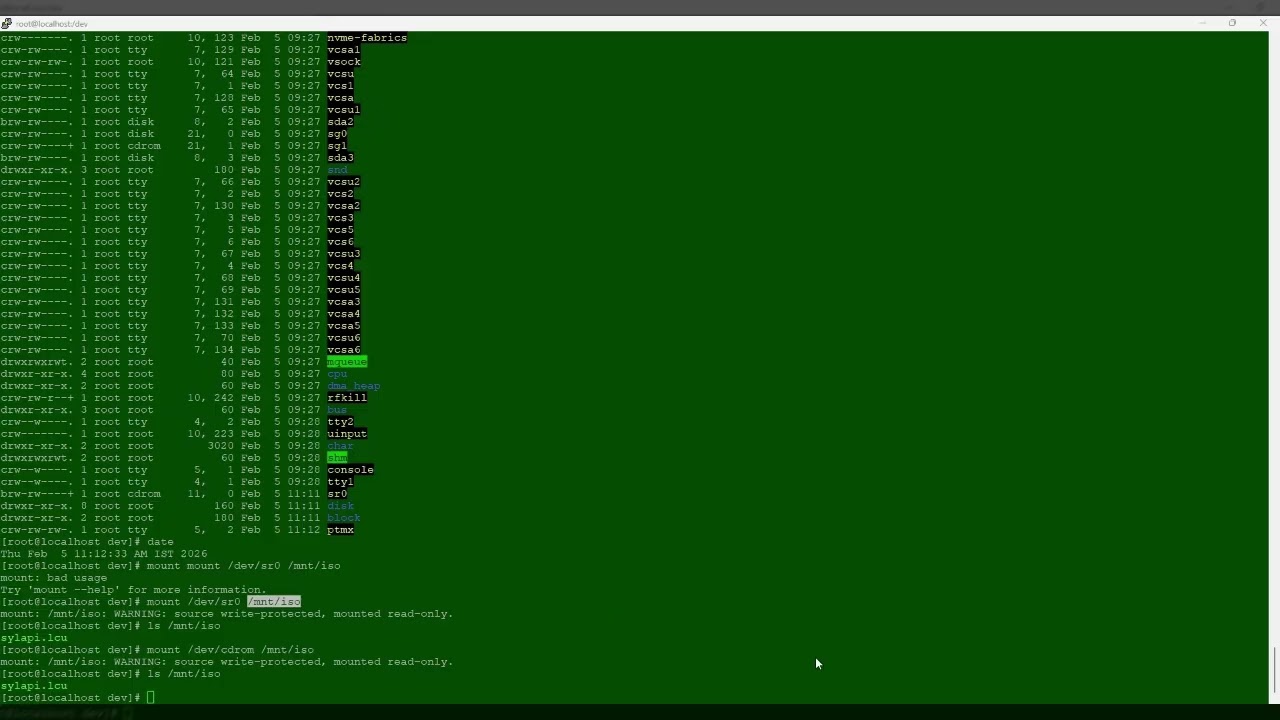Click the vcs6 device name
Image resolution: width=1280 pixels, height=720 pixels.
[340, 242]
